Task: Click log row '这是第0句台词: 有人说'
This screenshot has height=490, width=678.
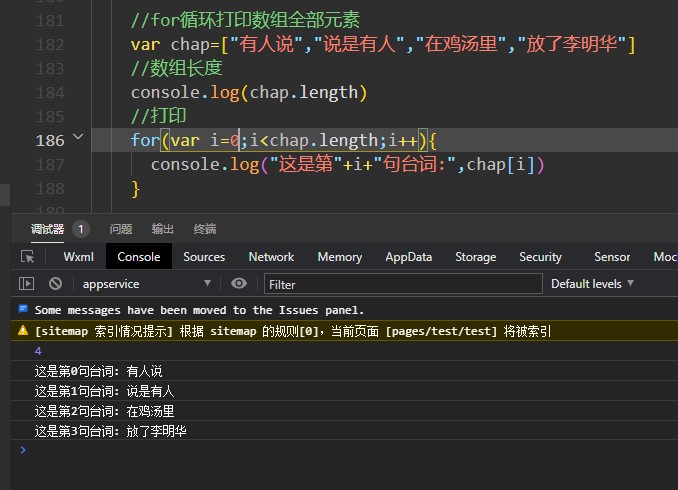Action: coord(344,371)
